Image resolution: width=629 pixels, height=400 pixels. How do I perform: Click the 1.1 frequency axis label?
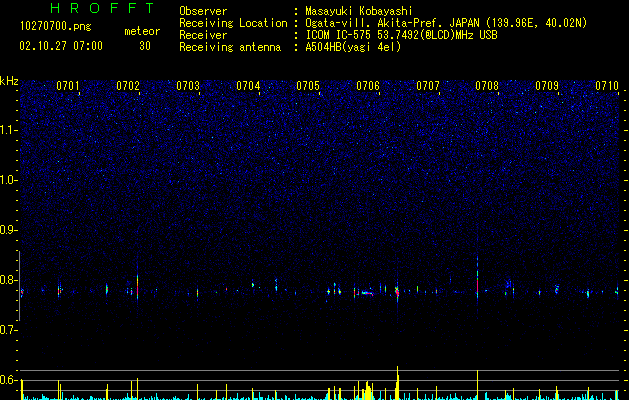(8, 130)
